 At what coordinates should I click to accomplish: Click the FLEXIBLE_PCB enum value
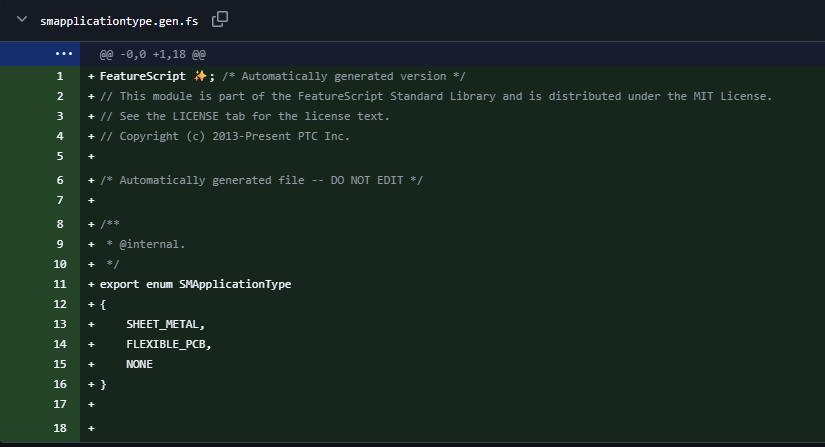(168, 344)
